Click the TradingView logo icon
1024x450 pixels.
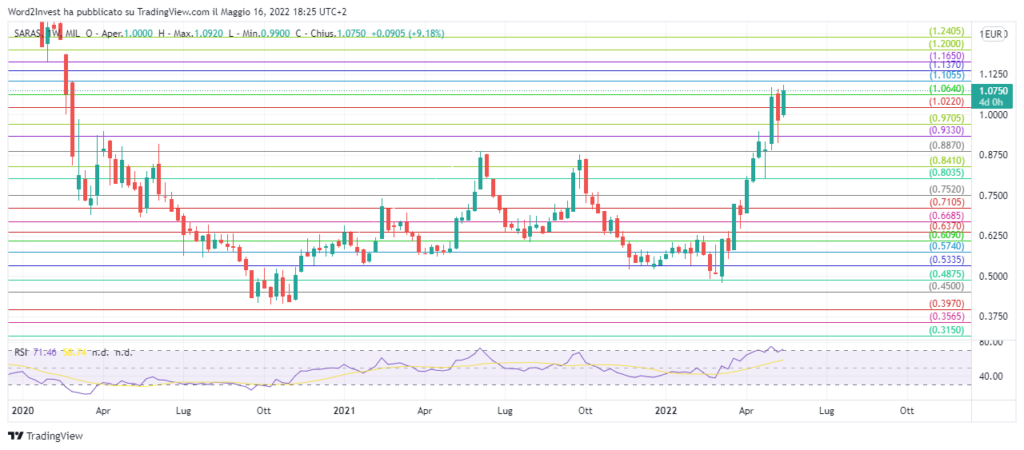(x=14, y=436)
